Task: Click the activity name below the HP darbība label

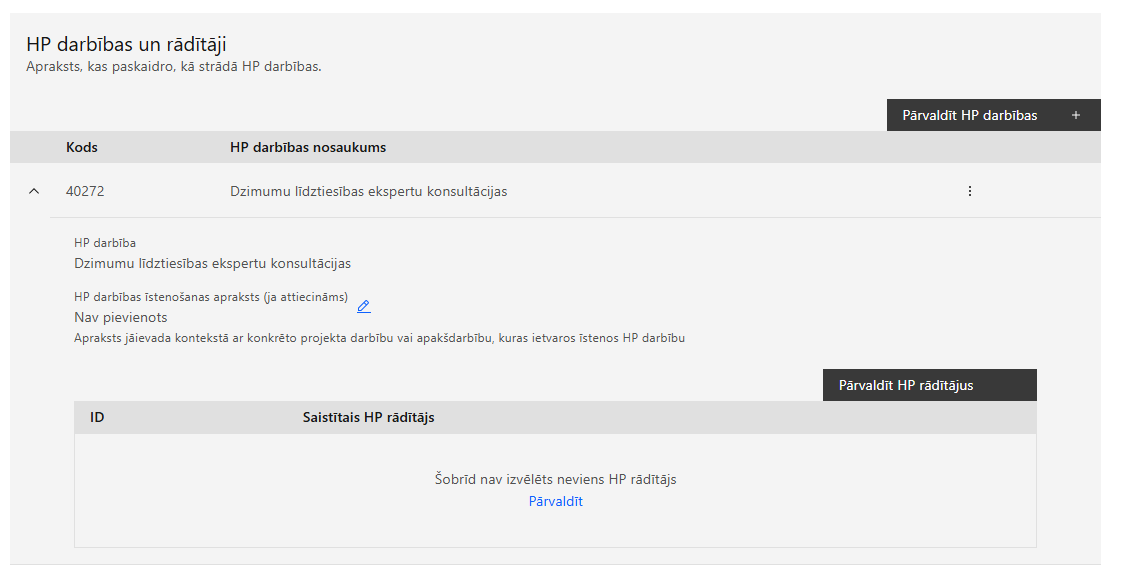Action: point(213,263)
